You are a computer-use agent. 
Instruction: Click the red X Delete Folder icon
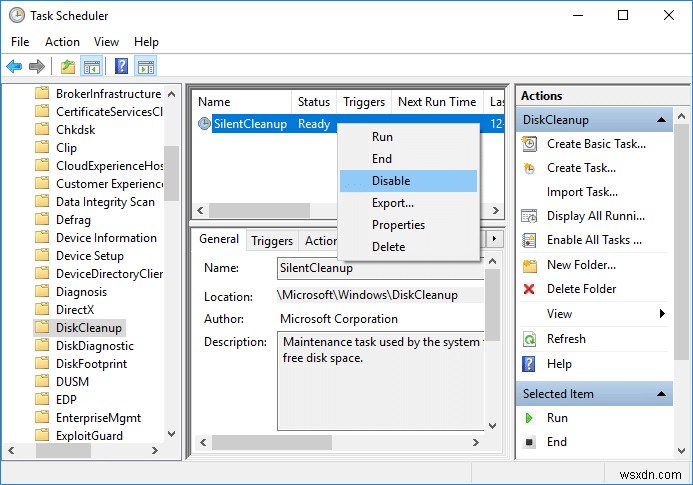click(529, 289)
